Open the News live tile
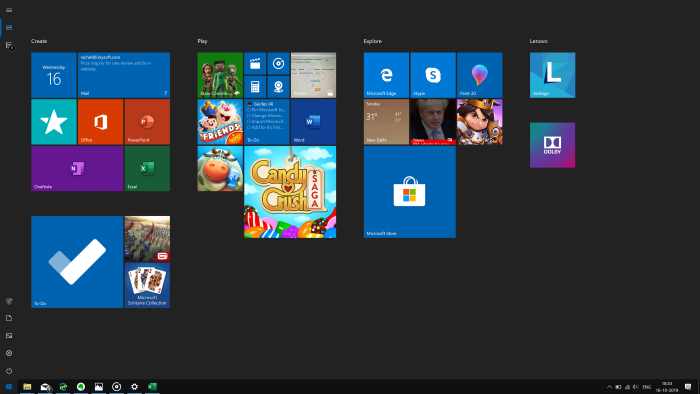 pyautogui.click(x=433, y=122)
